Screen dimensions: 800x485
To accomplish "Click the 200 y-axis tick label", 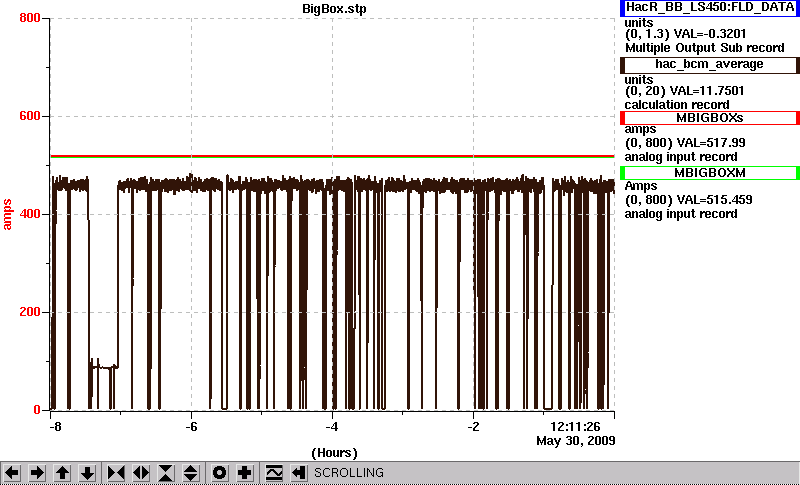I will [30, 312].
